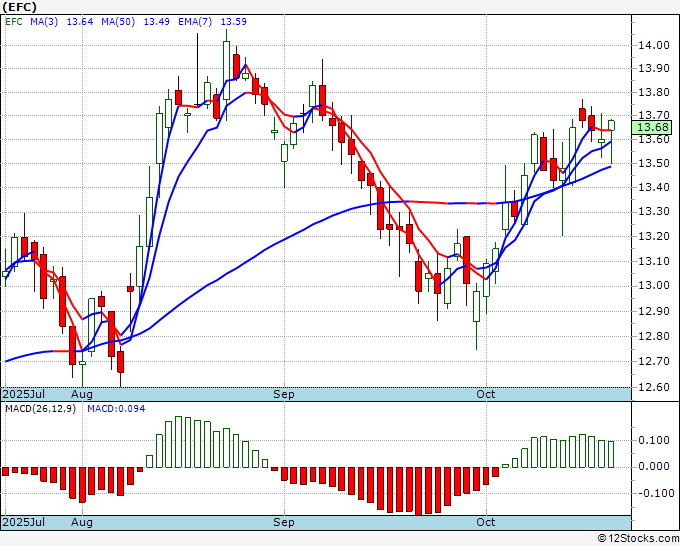Click 2025Jul on the price chart time axis
The width and height of the screenshot is (680, 546).
click(x=24, y=394)
